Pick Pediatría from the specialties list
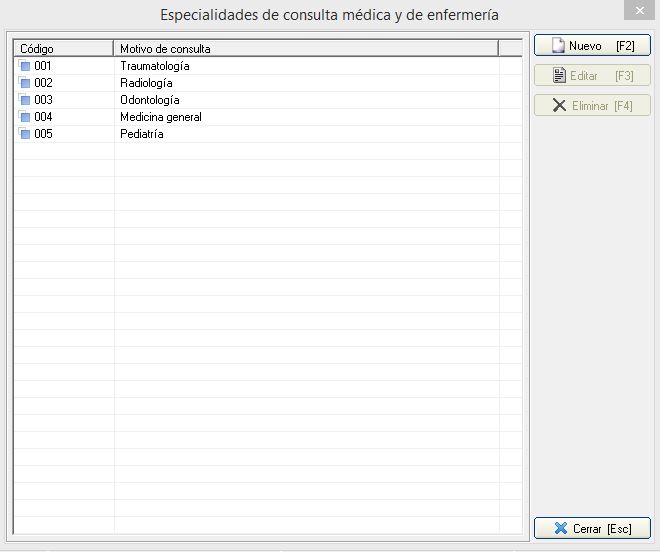Screen dimensions: 660x552 (141, 134)
